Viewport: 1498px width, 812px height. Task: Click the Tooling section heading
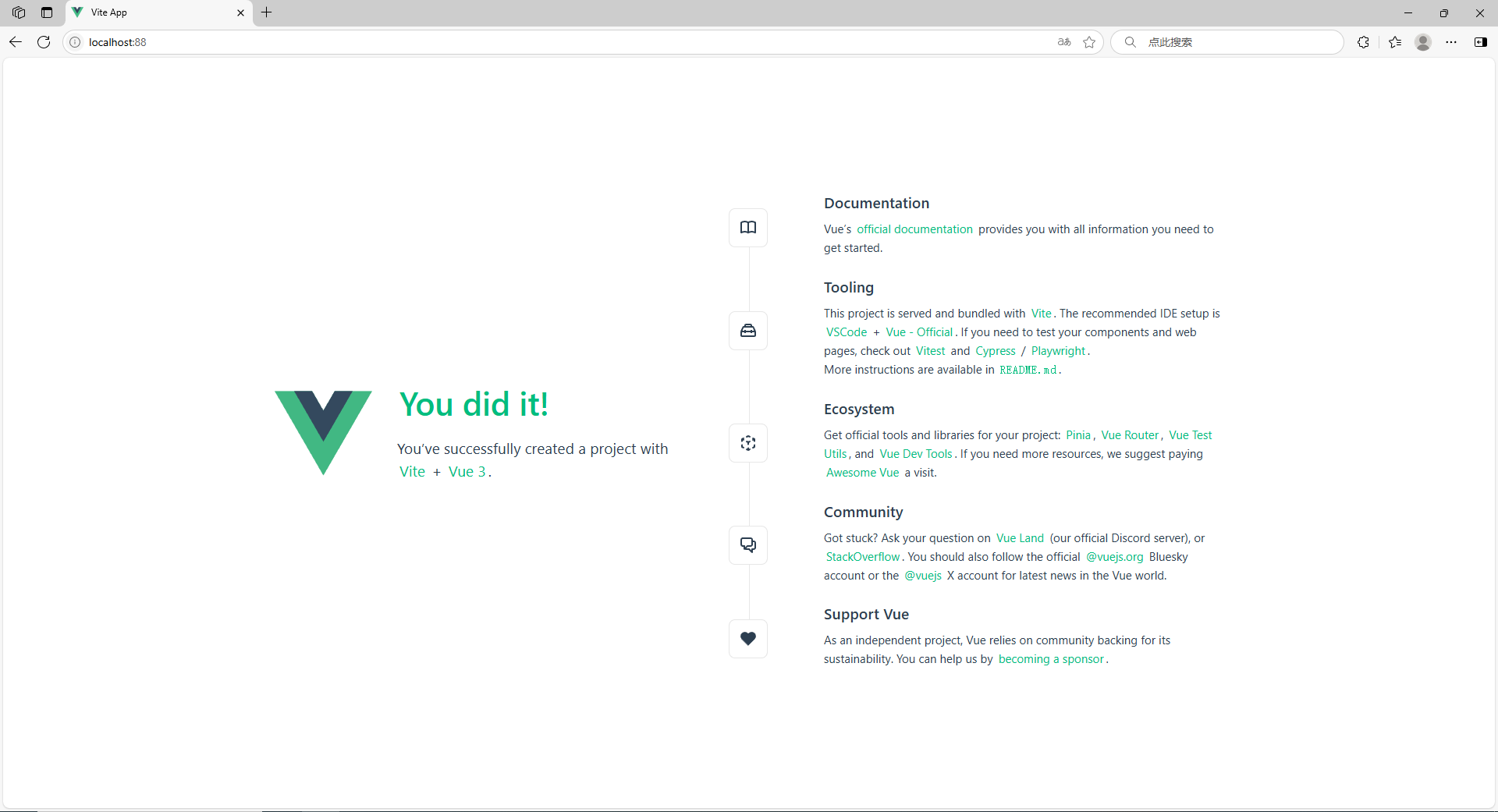[849, 288]
